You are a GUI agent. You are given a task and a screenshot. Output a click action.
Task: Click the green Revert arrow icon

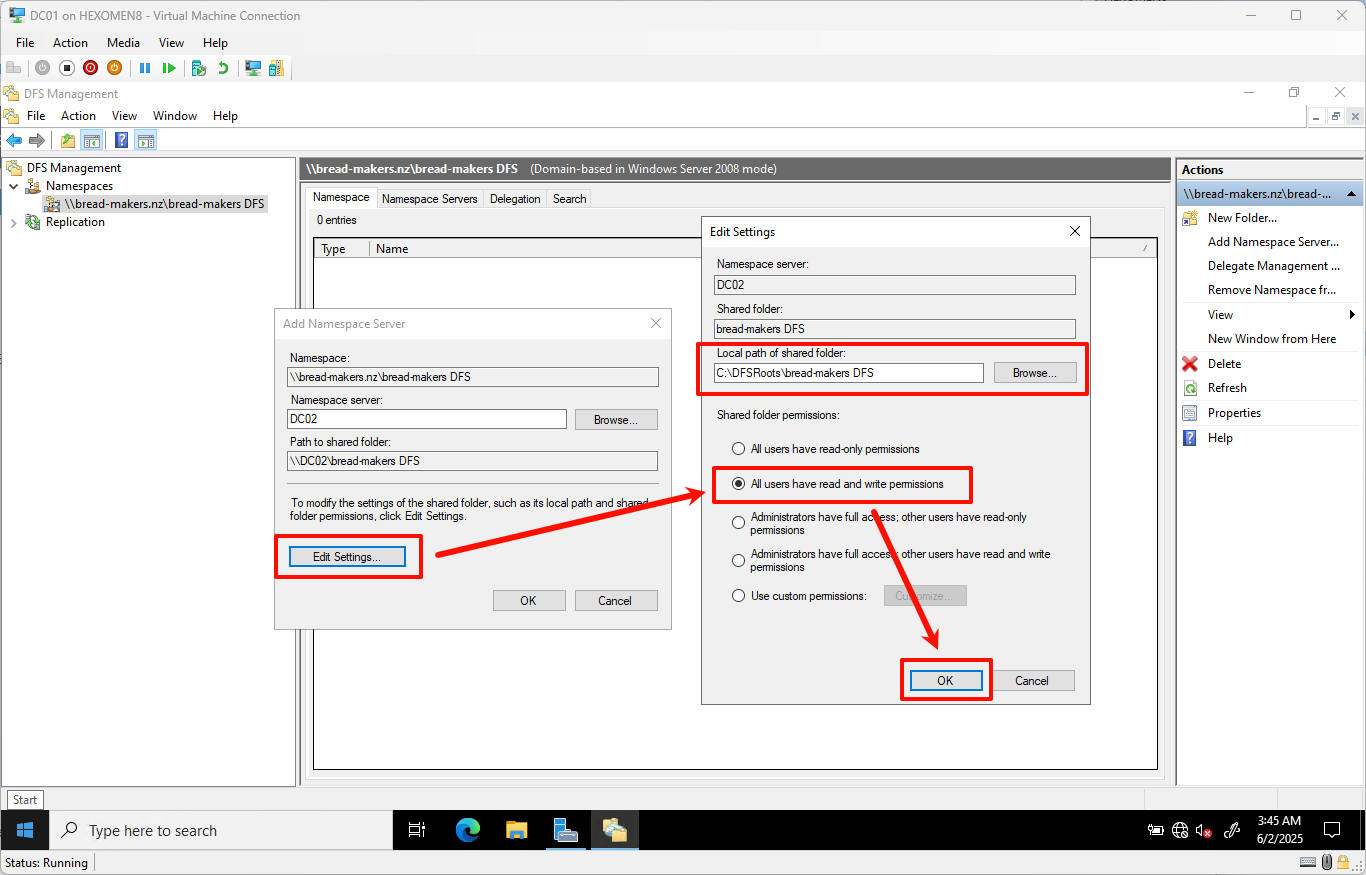click(x=222, y=68)
